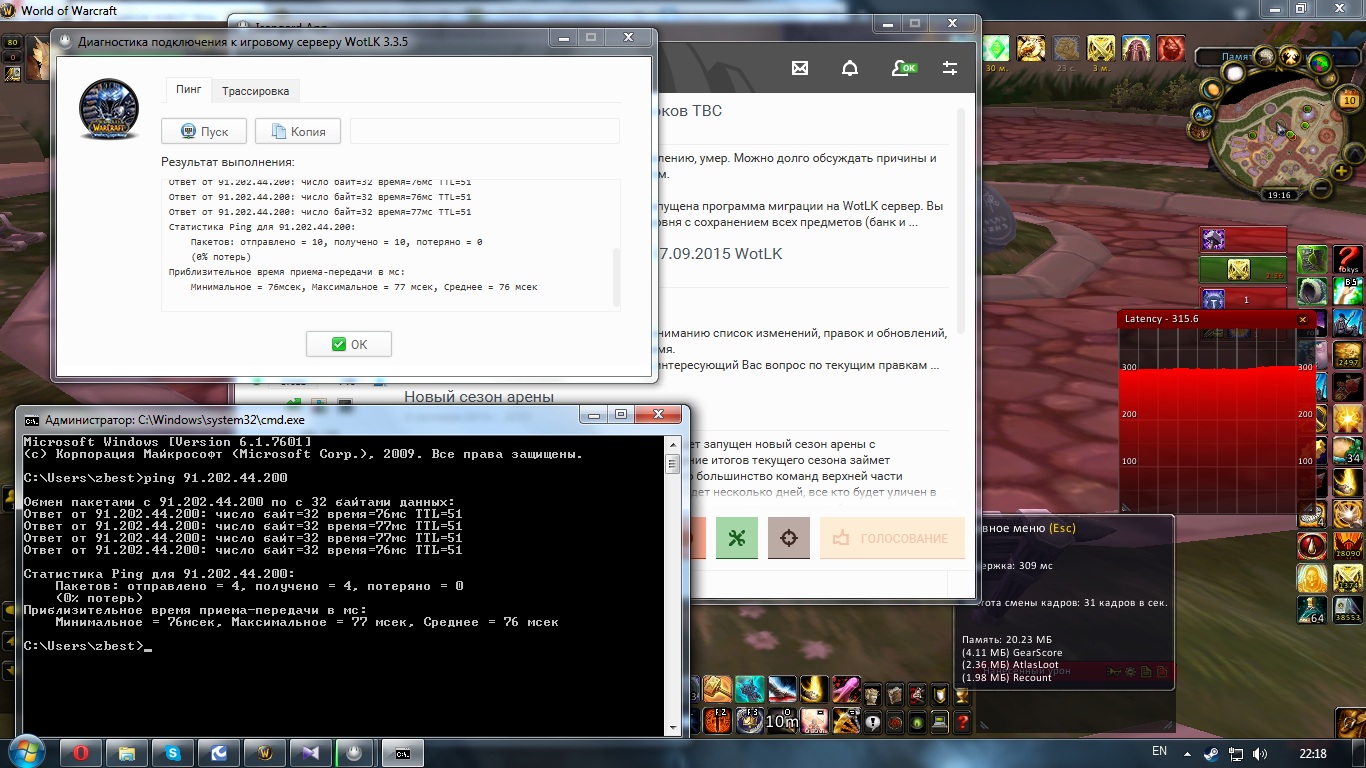The width and height of the screenshot is (1366, 768).
Task: Click the green timer bar showing 2:36
Action: 1243,269
